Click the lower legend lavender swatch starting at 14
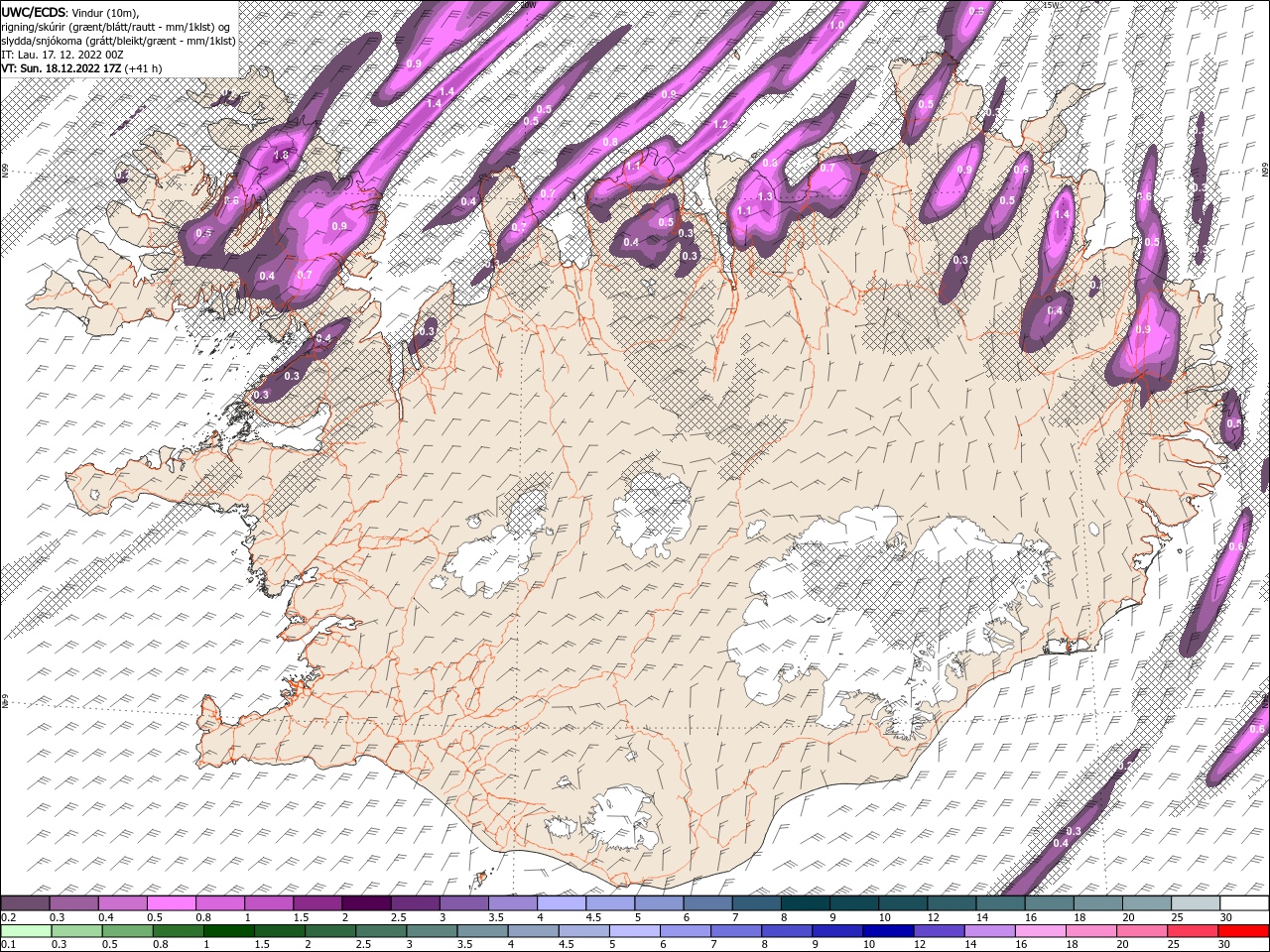 (x=988, y=931)
